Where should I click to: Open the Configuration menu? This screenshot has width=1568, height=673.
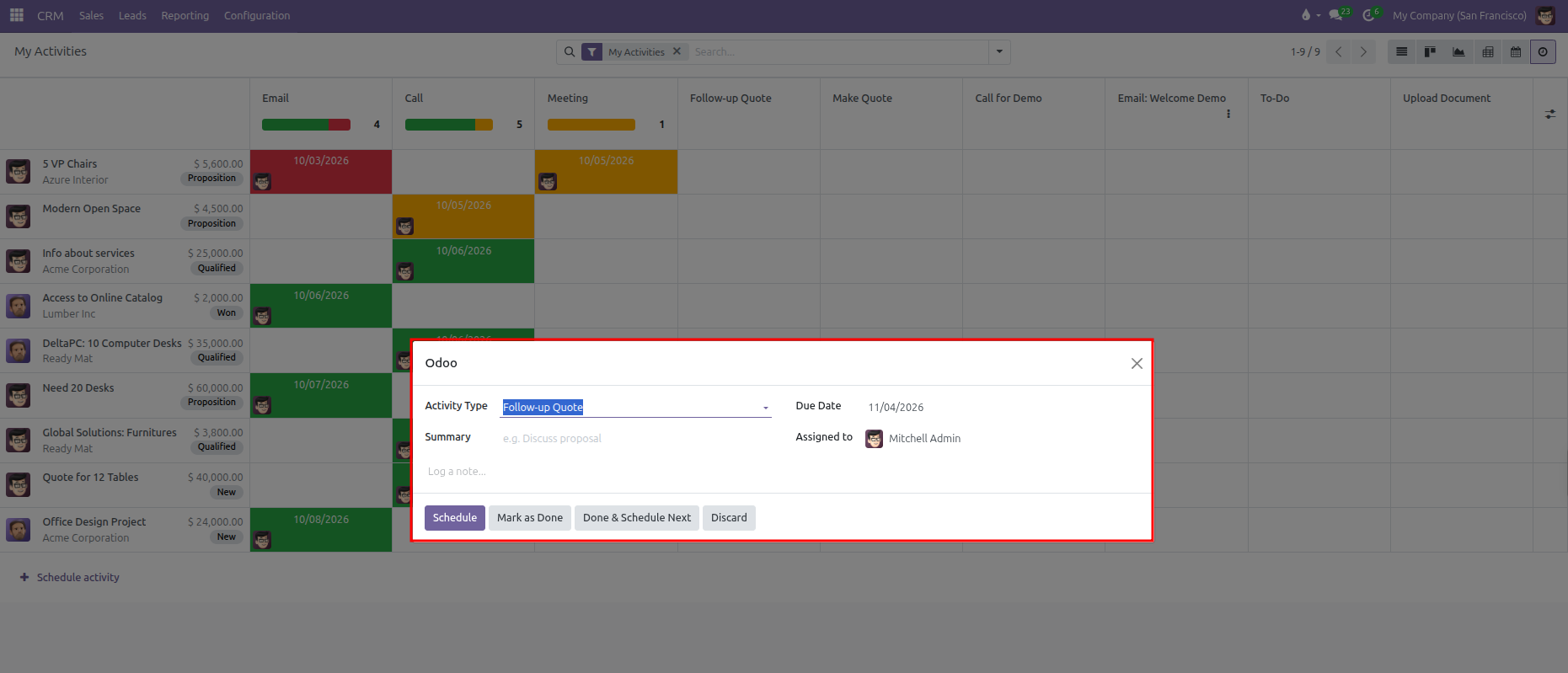pyautogui.click(x=257, y=15)
